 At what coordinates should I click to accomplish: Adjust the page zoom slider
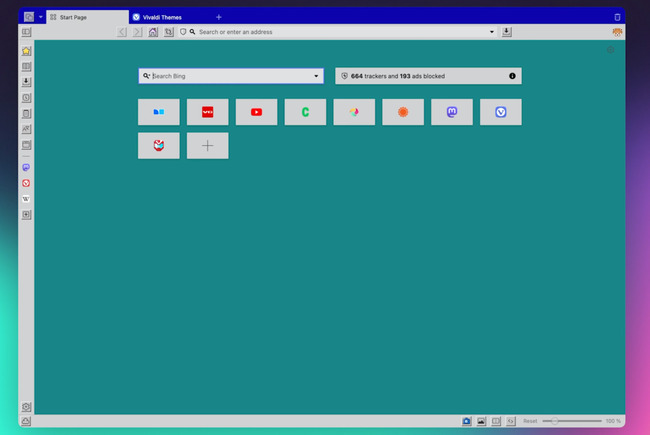click(572, 421)
